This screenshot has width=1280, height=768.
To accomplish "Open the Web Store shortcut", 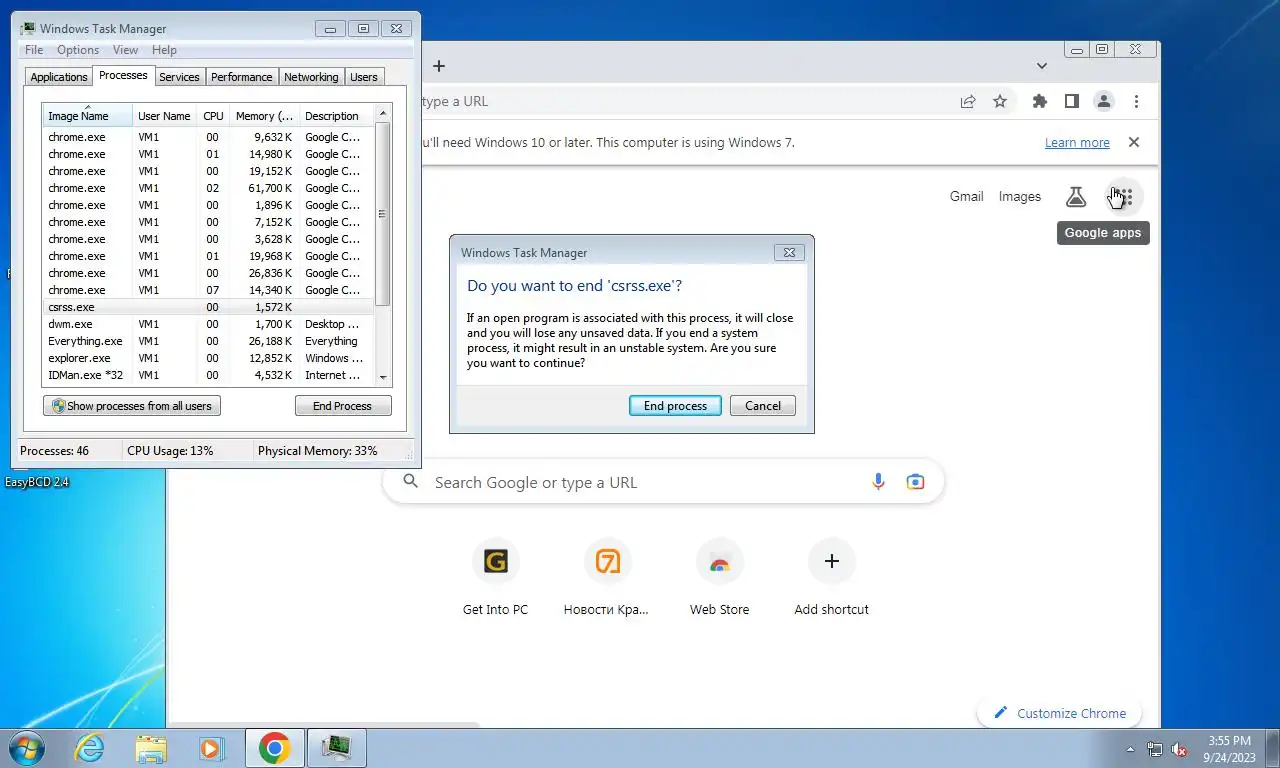I will 719,577.
